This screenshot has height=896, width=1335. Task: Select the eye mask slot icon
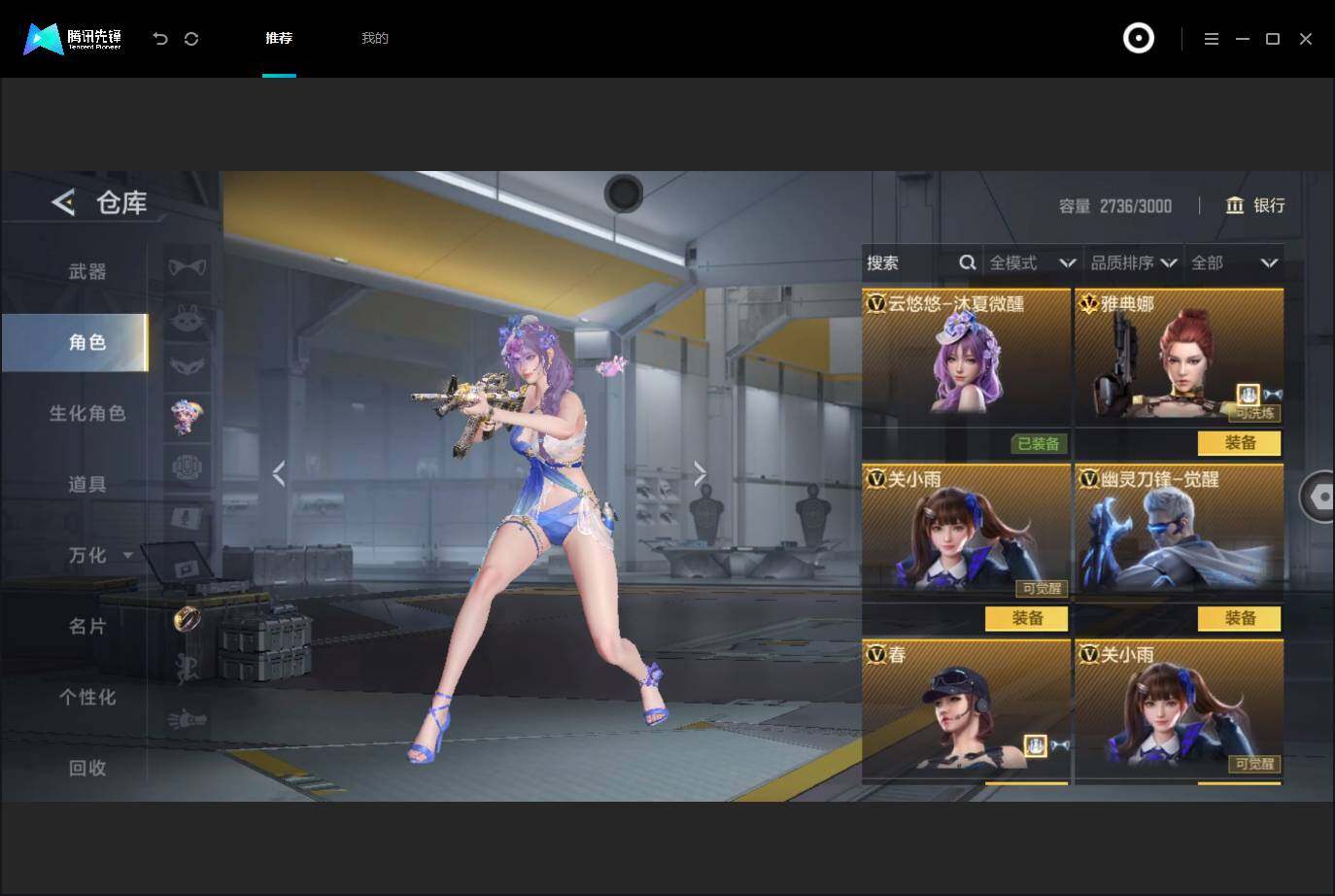[187, 366]
